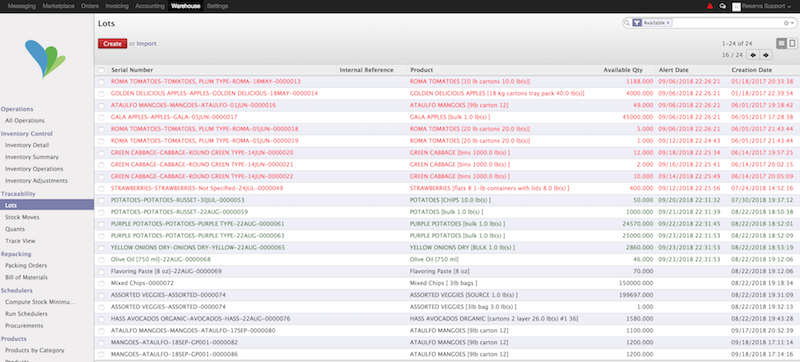
Task: Switch to list view icon
Action: [x=781, y=43]
